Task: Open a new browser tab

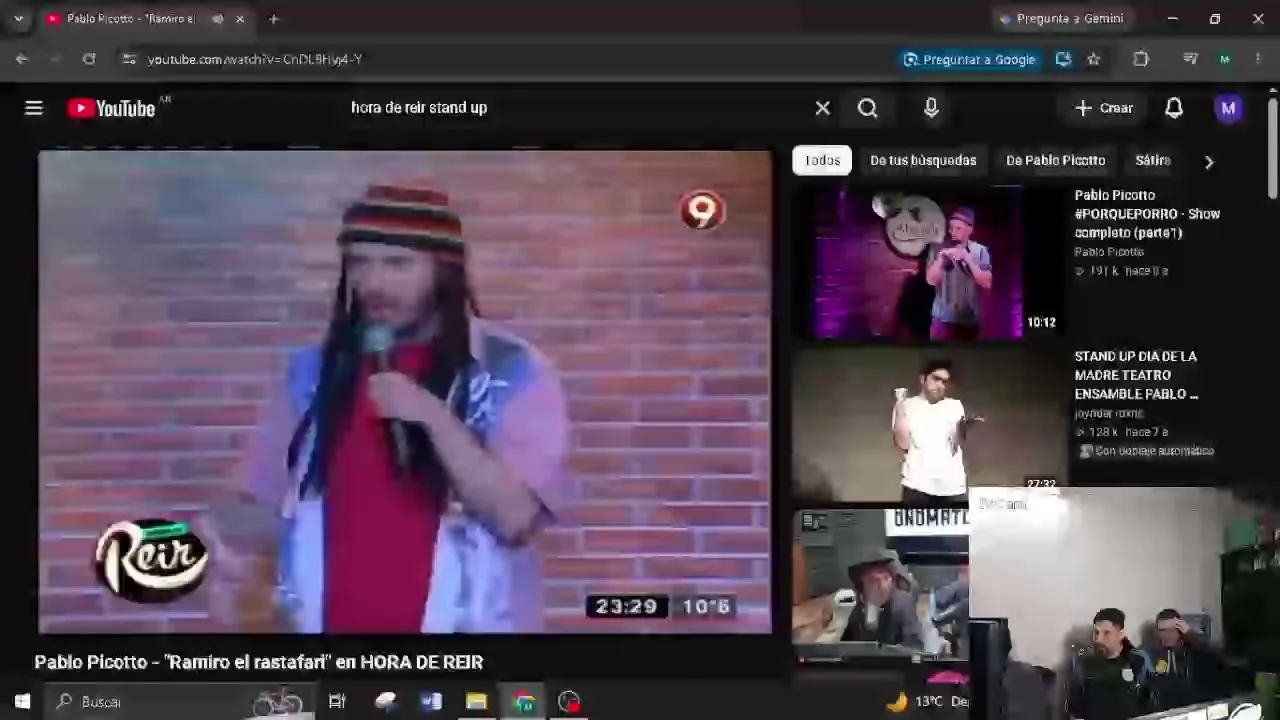Action: tap(274, 19)
